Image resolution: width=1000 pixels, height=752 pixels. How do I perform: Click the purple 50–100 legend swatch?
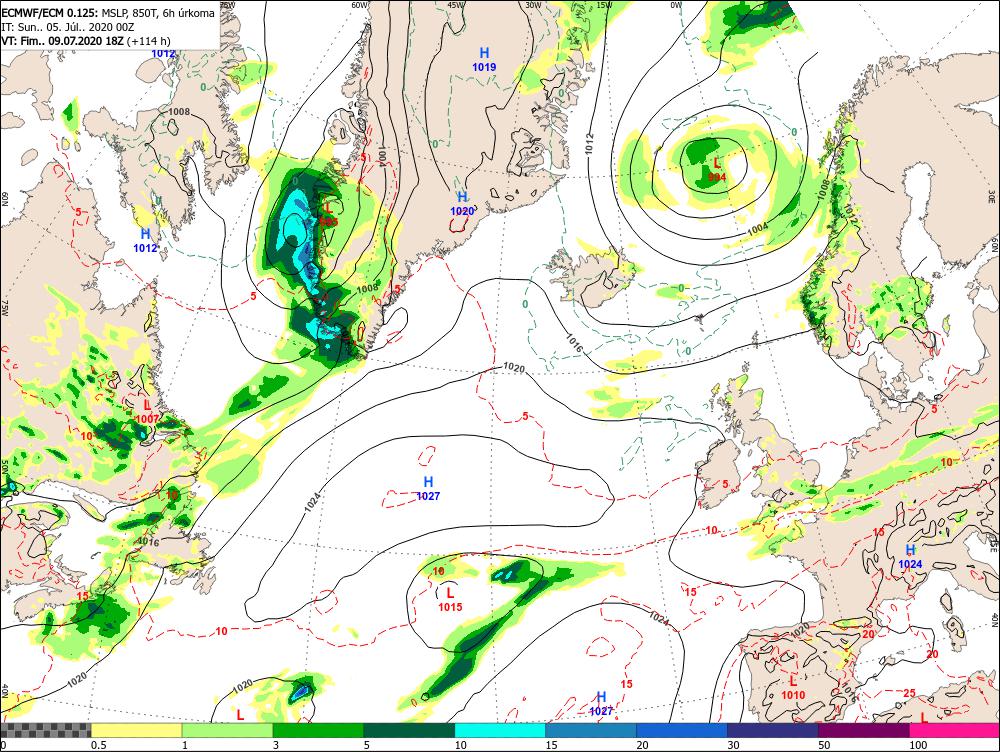[864, 730]
